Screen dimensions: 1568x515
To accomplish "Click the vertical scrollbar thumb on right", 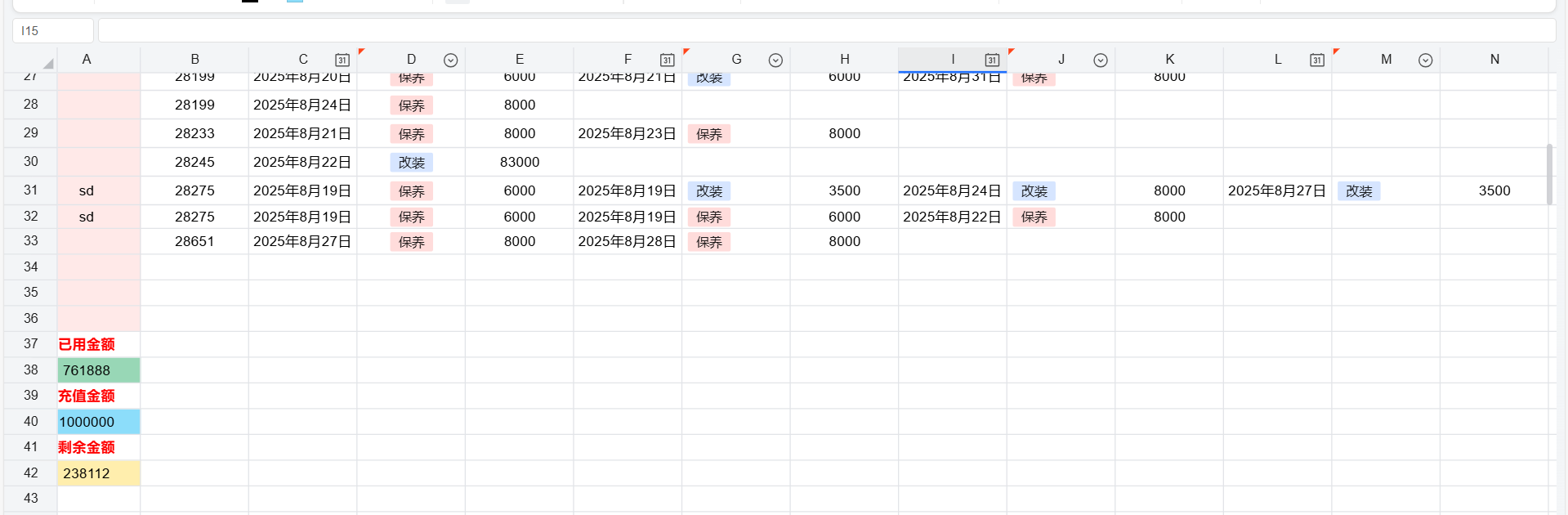I will (1548, 174).
